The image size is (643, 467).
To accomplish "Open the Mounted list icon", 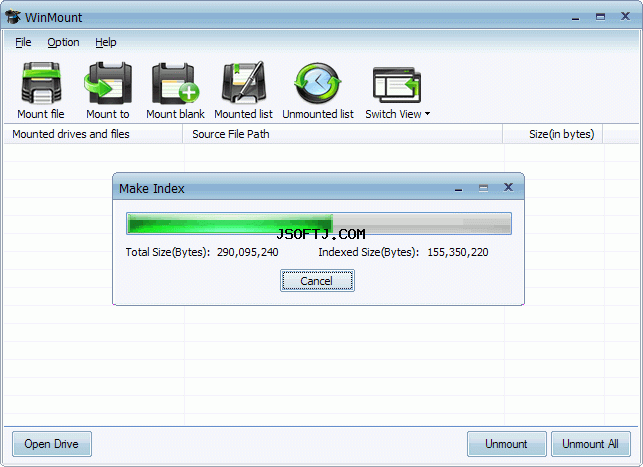I will pyautogui.click(x=244, y=82).
